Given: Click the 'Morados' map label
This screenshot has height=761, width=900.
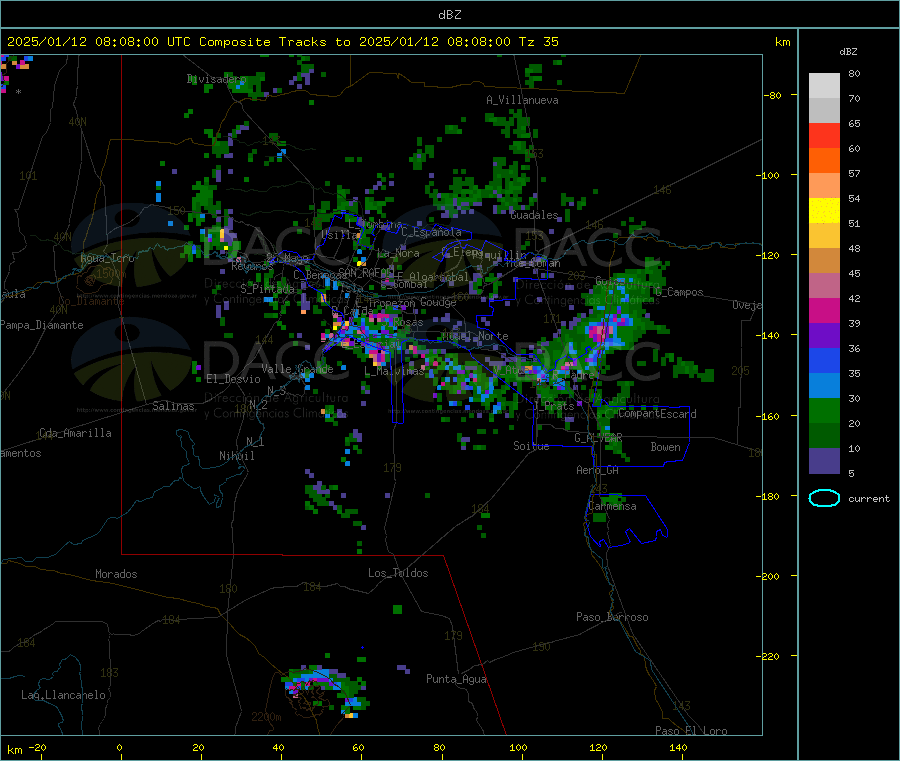Looking at the screenshot, I should click(x=116, y=574).
